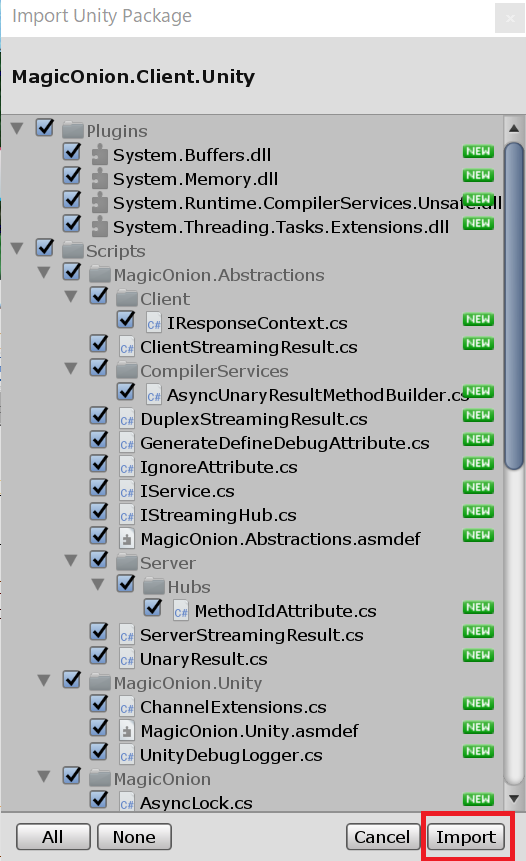Click the UnaryResult.cs C# file icon
The image size is (526, 861).
(x=127, y=659)
